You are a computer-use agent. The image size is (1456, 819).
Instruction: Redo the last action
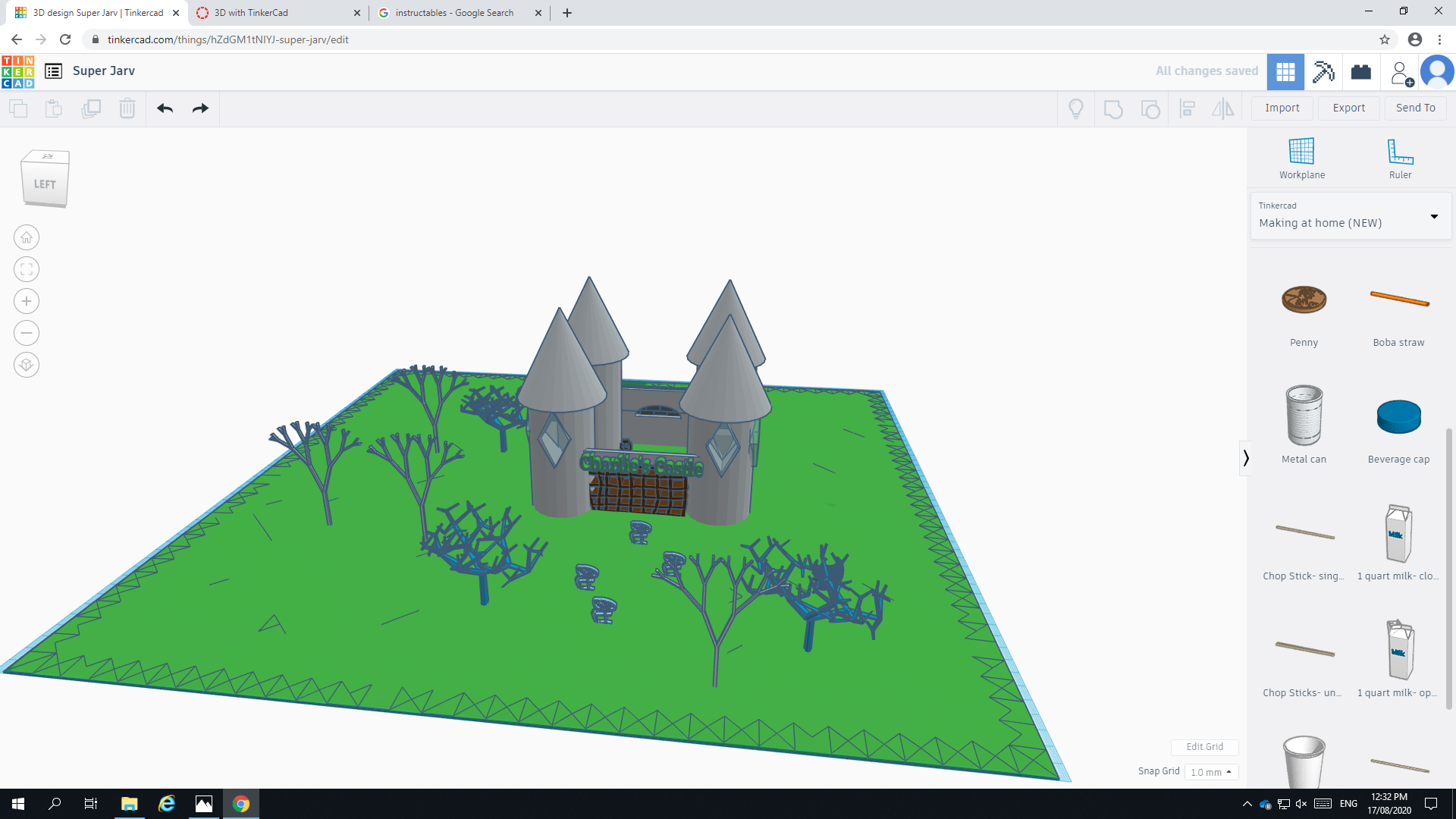[200, 108]
